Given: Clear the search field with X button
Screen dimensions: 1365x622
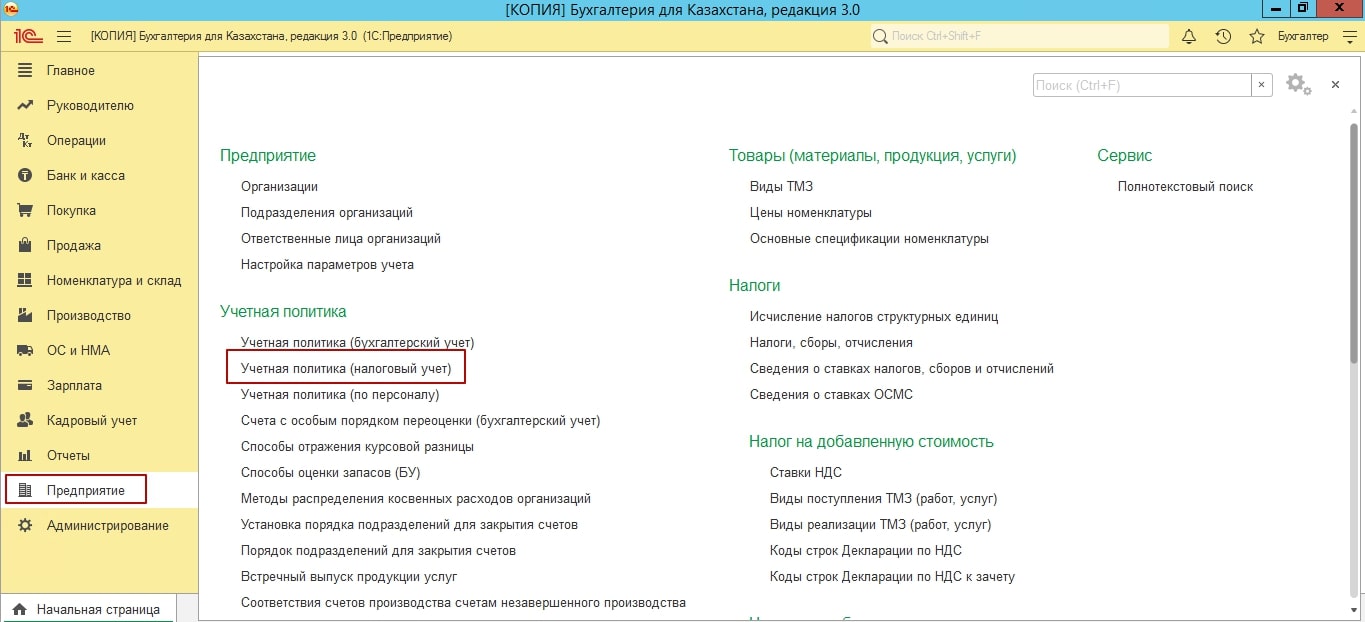Looking at the screenshot, I should click(x=1262, y=86).
